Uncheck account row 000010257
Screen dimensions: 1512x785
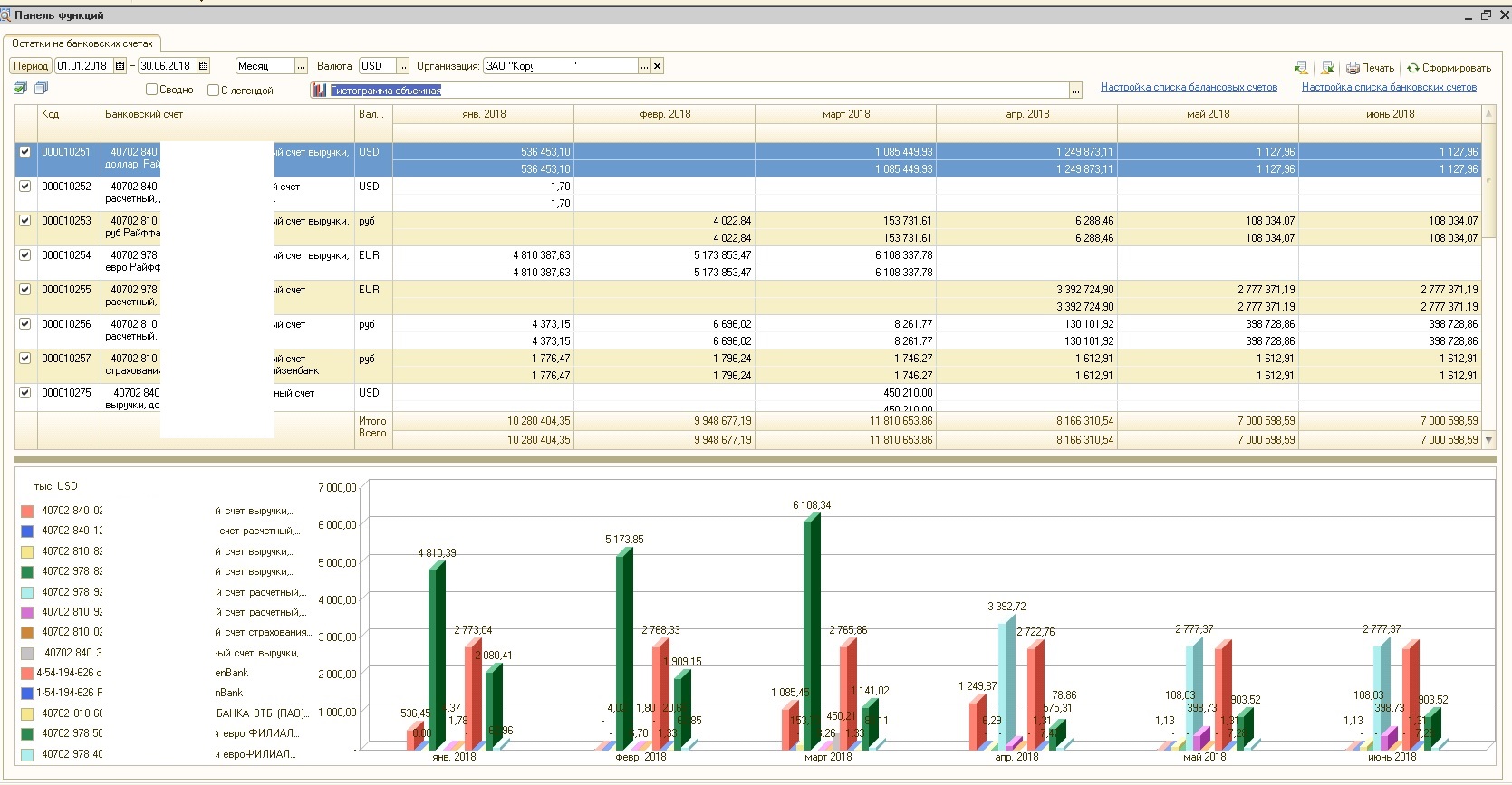(x=25, y=359)
